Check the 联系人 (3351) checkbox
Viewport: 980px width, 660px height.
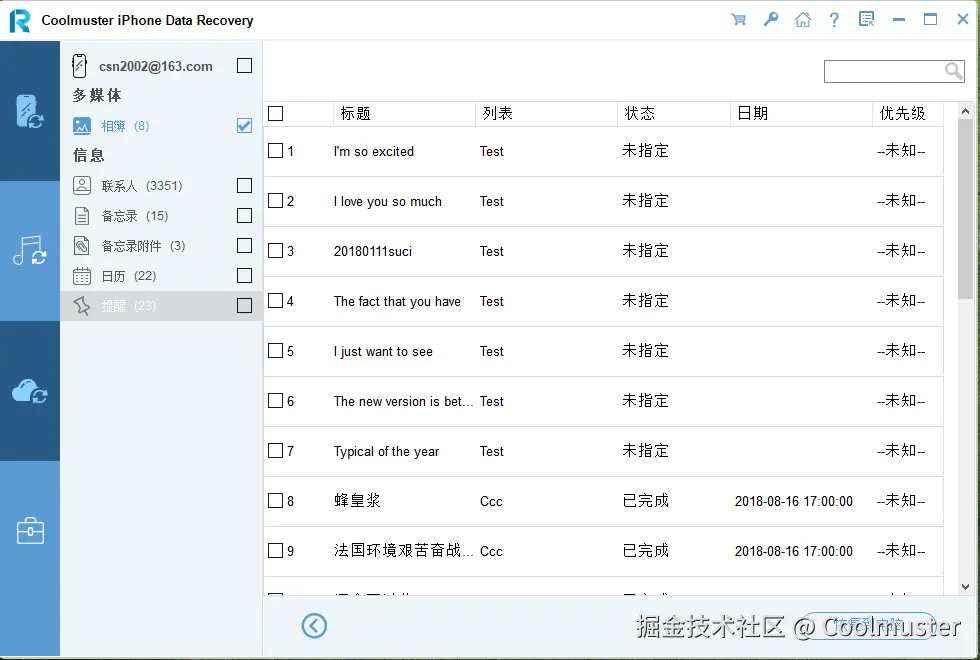click(244, 186)
